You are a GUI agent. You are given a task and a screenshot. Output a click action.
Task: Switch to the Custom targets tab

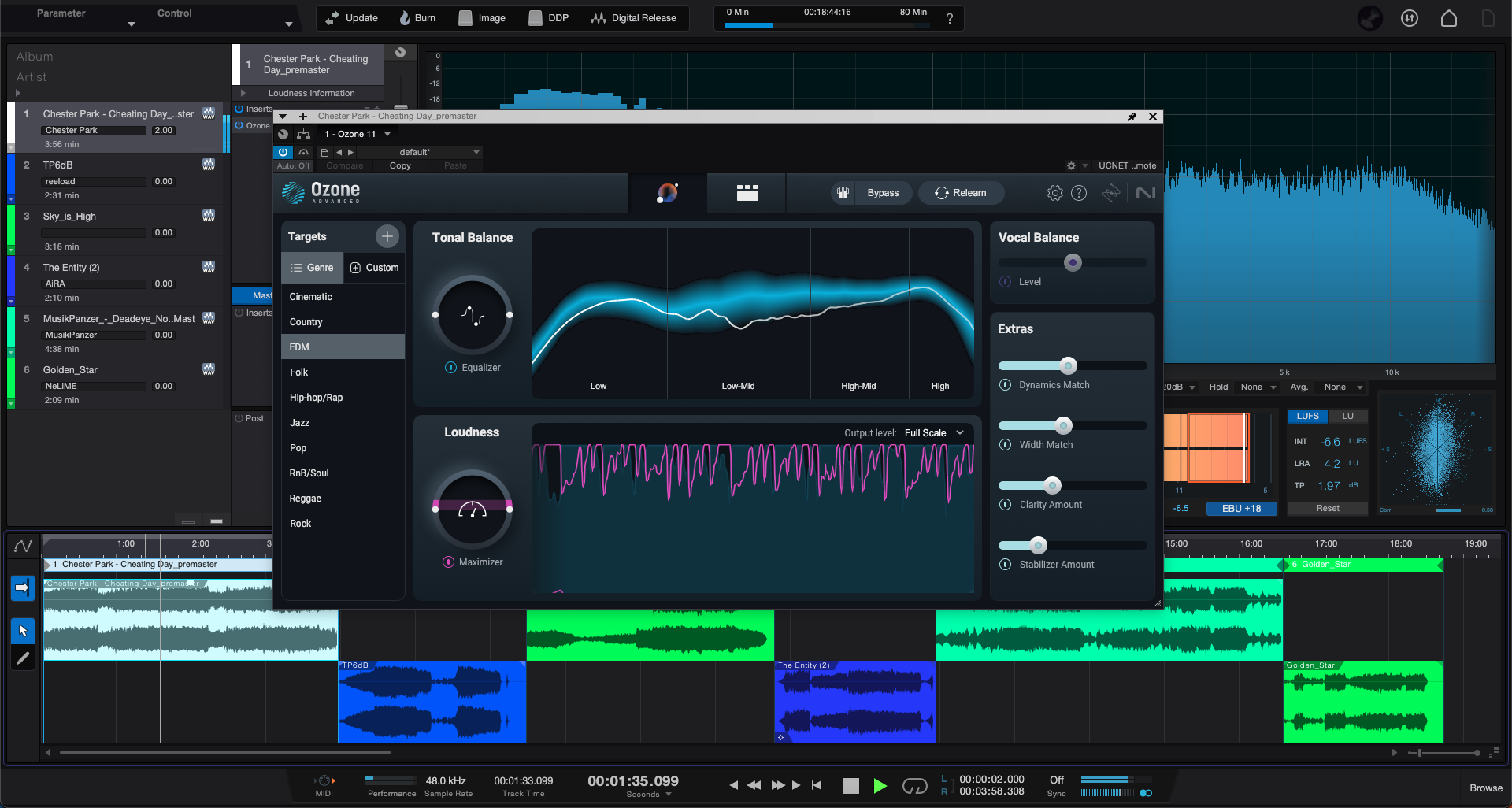click(x=374, y=268)
